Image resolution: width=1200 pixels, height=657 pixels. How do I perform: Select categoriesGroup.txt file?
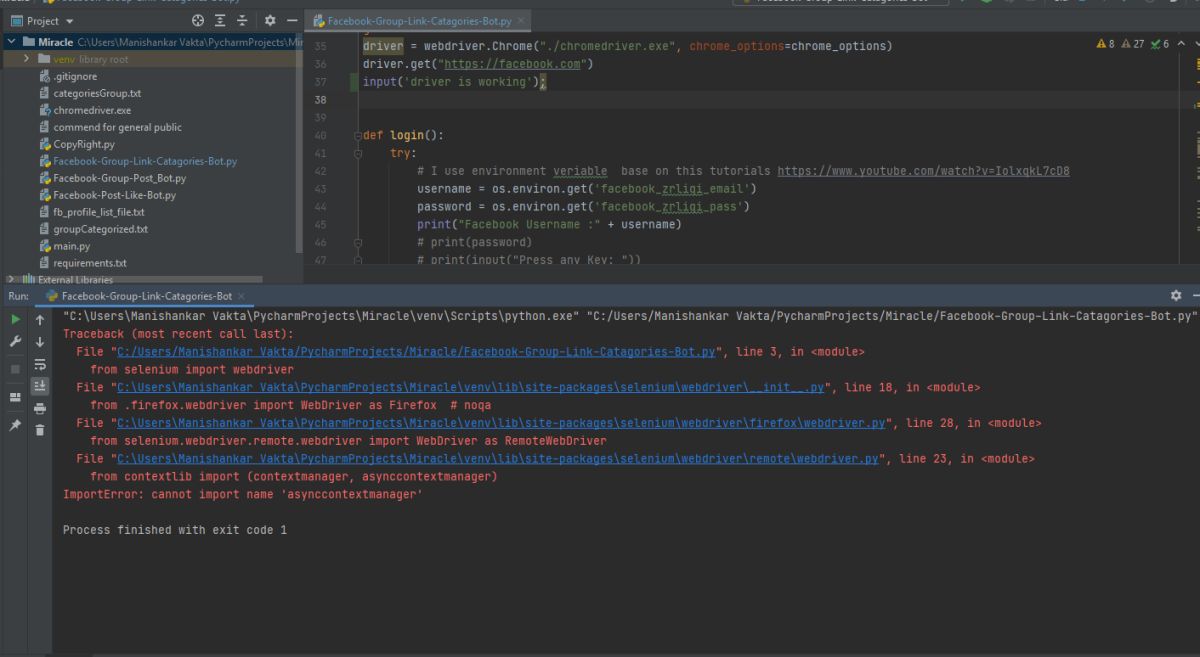(97, 93)
